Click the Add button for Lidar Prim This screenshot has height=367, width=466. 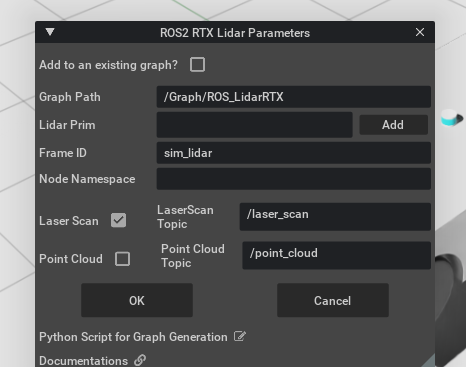[393, 125]
